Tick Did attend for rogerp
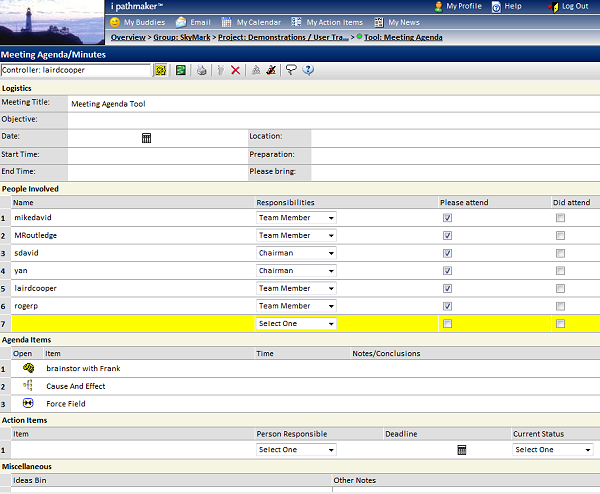 [x=560, y=306]
